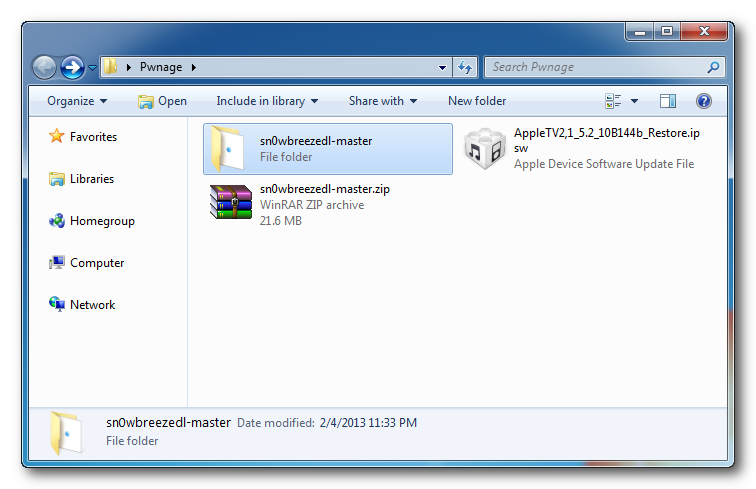Expand the arrow before Pwnage breadcrumb
756x489 pixels.
(x=129, y=67)
